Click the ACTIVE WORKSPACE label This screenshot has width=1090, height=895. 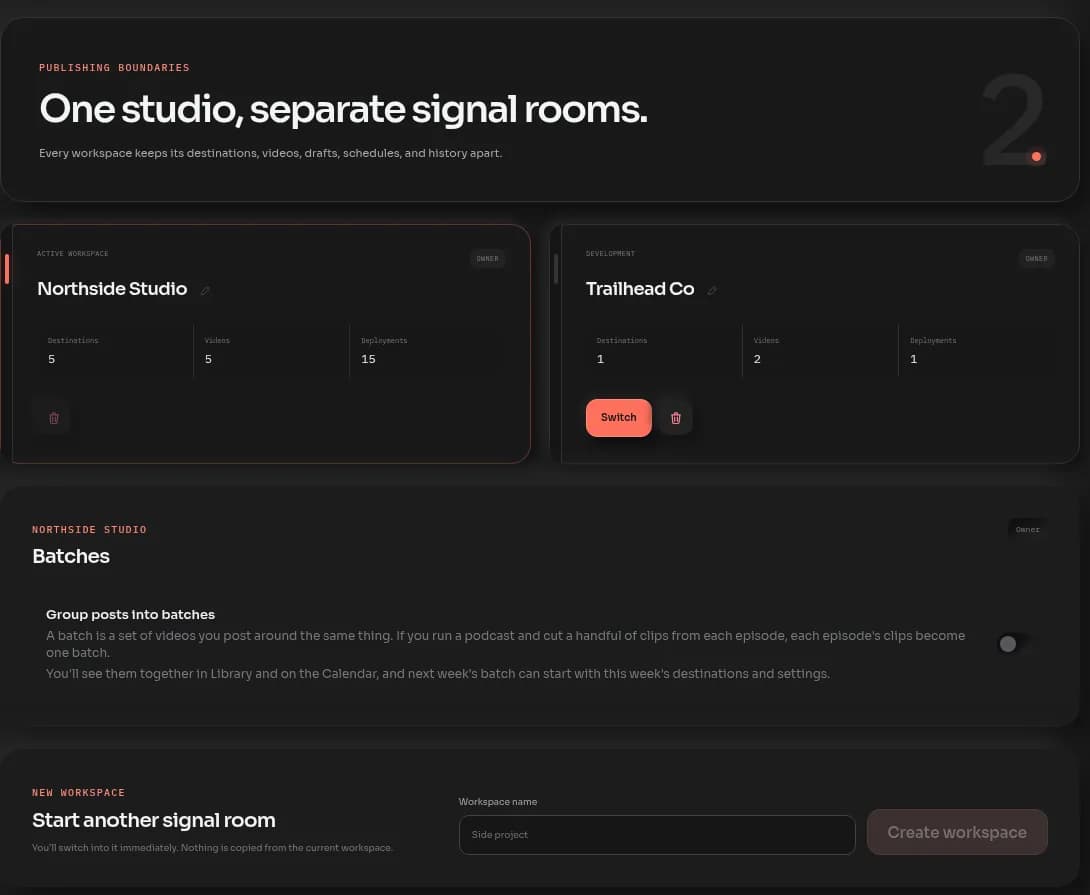point(72,254)
